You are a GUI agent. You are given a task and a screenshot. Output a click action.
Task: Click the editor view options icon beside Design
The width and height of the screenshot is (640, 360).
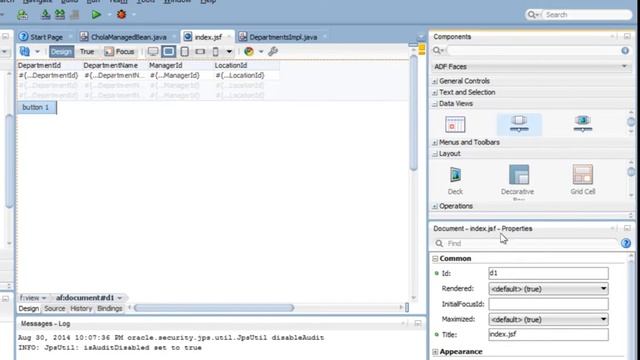(25, 51)
